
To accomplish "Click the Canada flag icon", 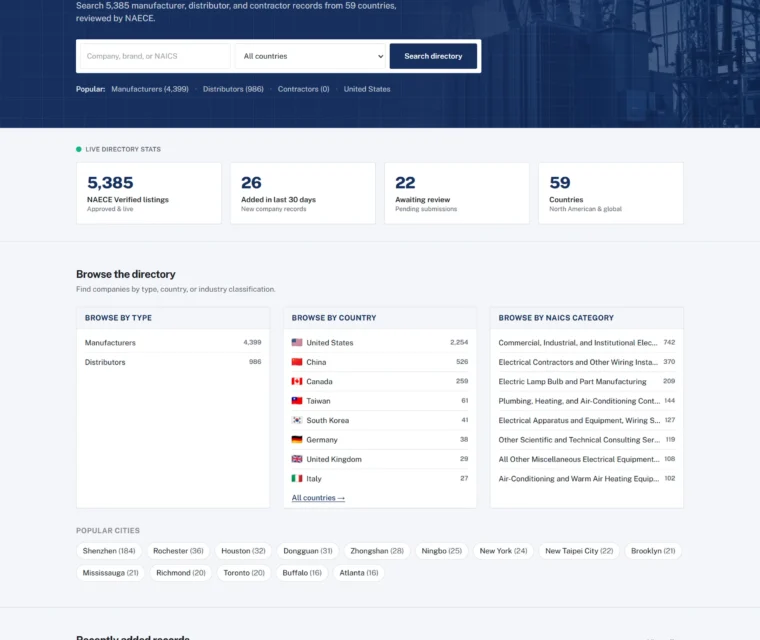I will pyautogui.click(x=297, y=381).
